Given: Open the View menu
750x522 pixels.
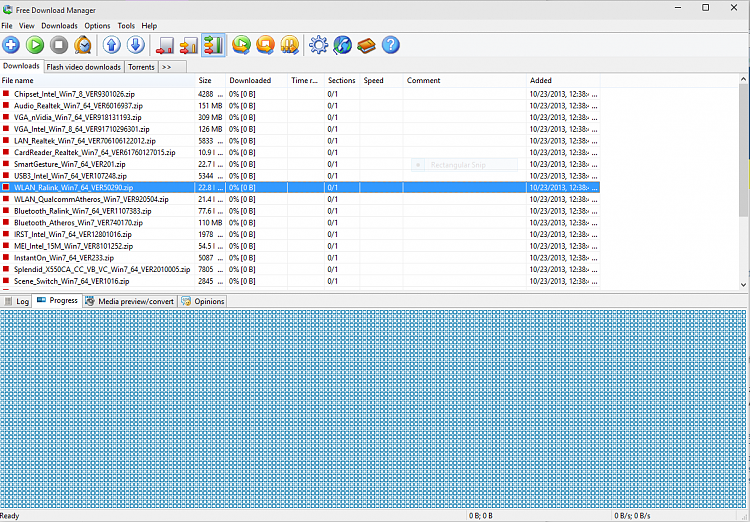Looking at the screenshot, I should (x=27, y=26).
